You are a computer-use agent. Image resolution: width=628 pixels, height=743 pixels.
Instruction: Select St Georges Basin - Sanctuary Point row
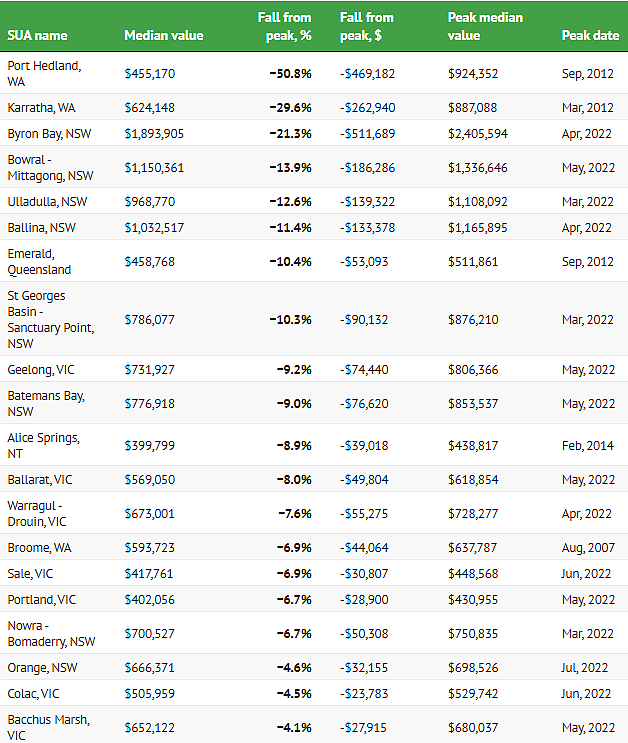(314, 319)
